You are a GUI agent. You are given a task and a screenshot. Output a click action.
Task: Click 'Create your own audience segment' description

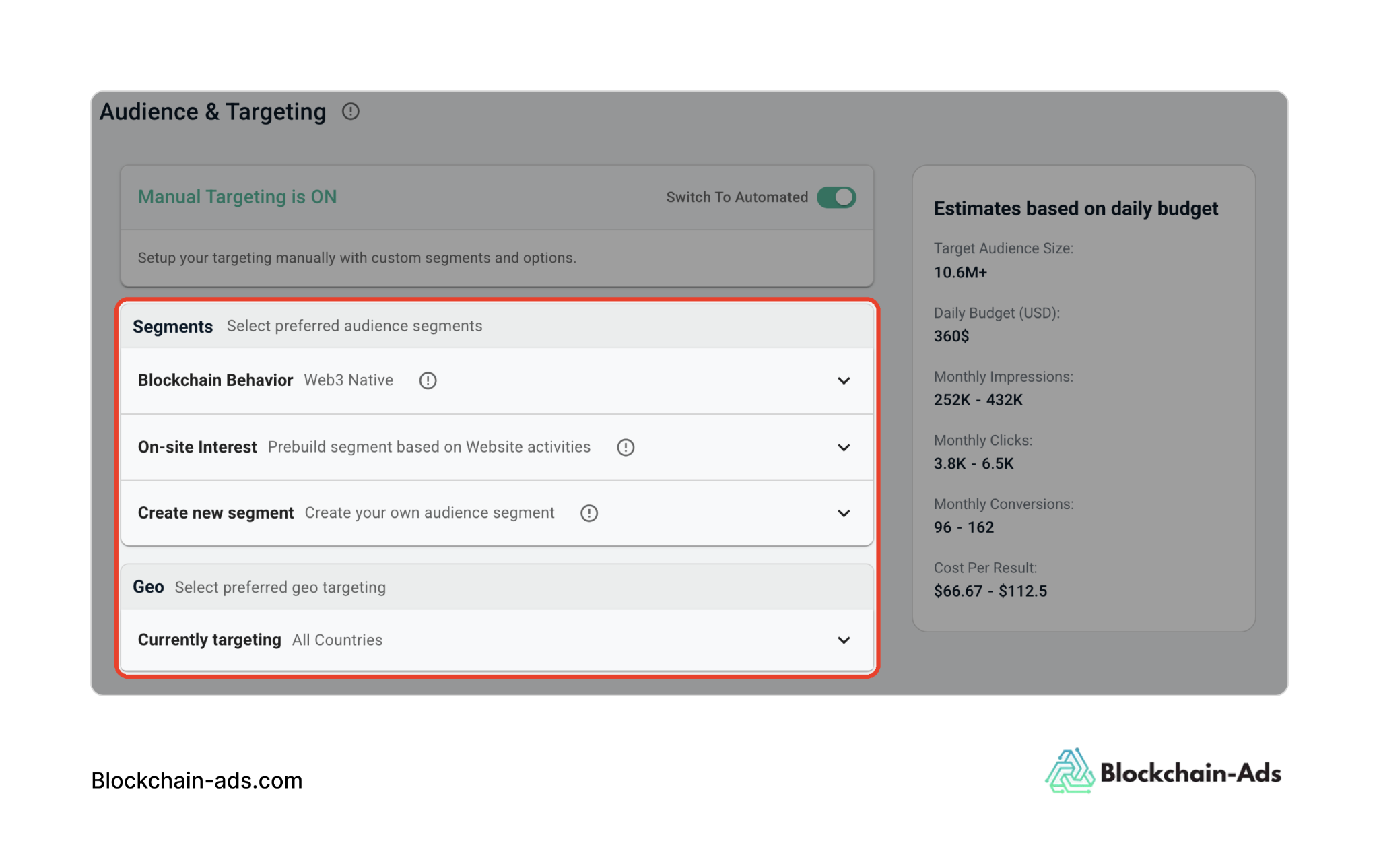click(430, 513)
